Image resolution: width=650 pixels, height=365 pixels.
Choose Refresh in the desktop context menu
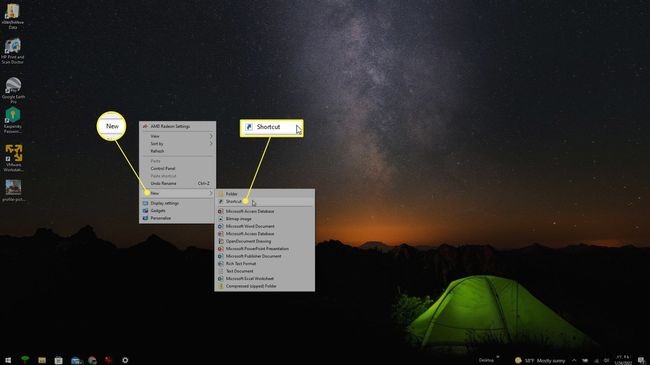[177, 151]
